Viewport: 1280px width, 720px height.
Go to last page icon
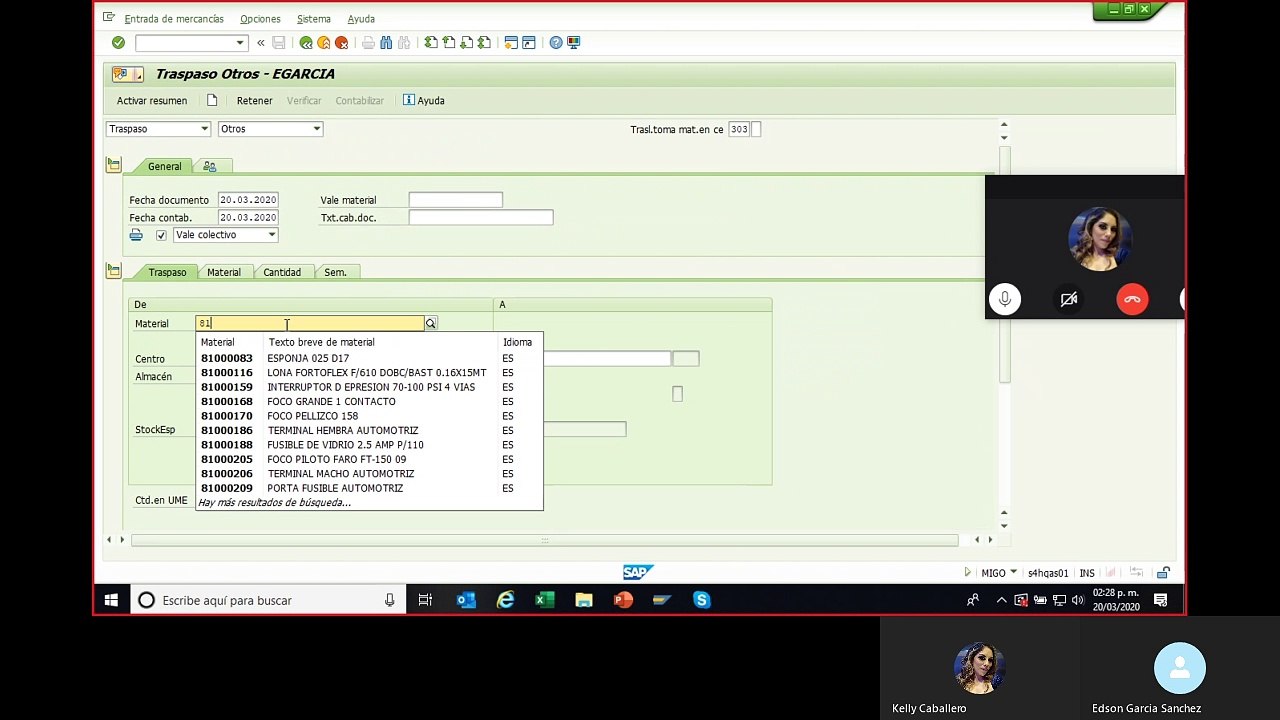coord(485,43)
